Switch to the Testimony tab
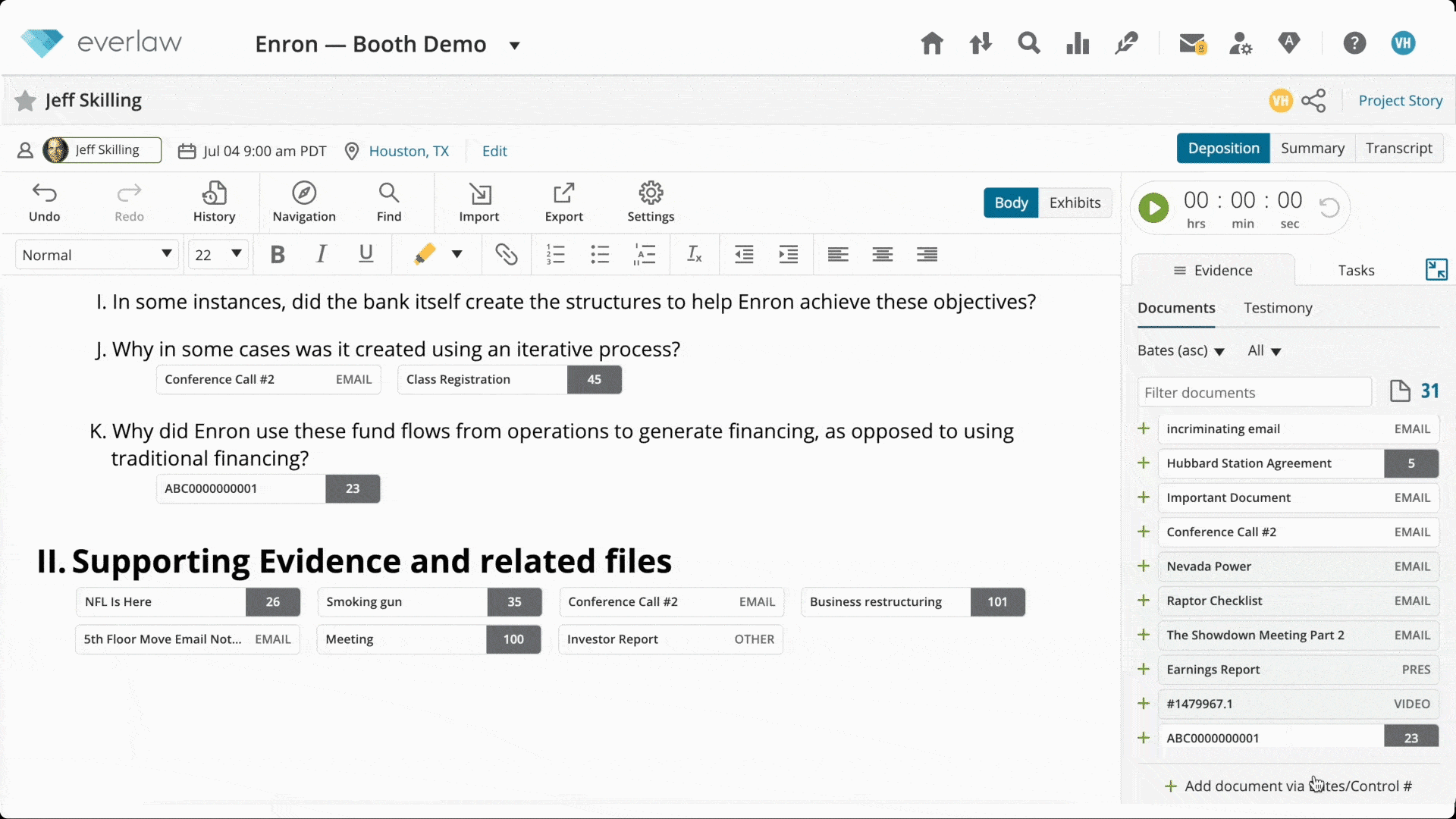Viewport: 1456px width, 819px height. [1278, 308]
